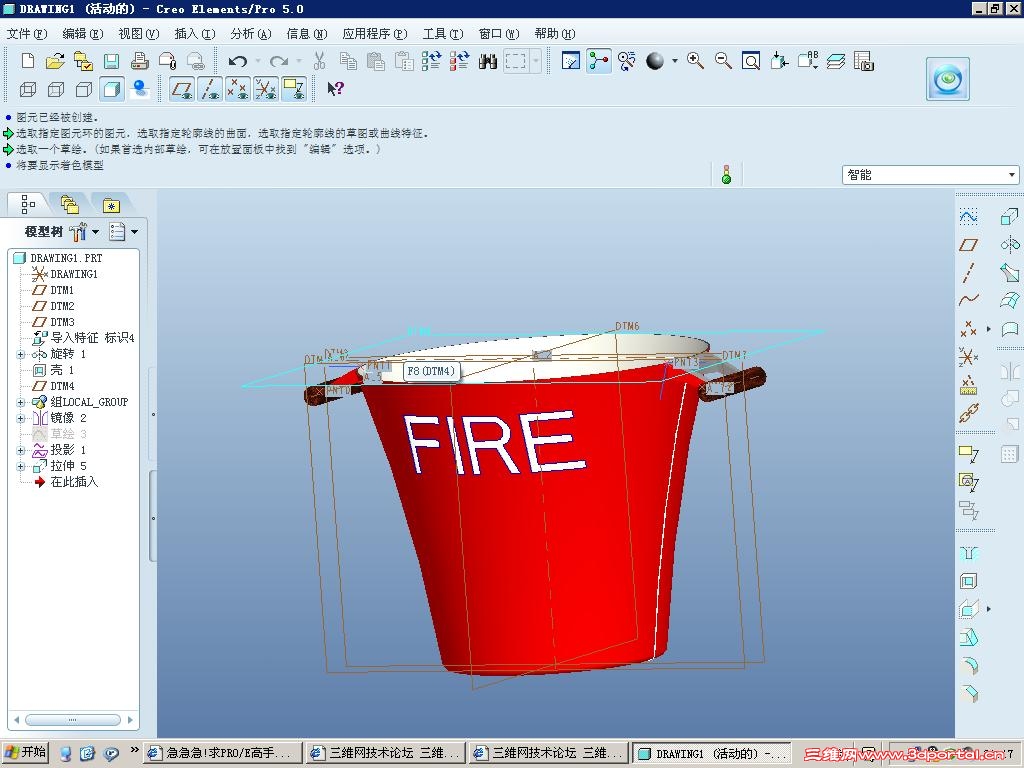Select the zoom-in magnifier tool
1024x768 pixels.
[695, 61]
